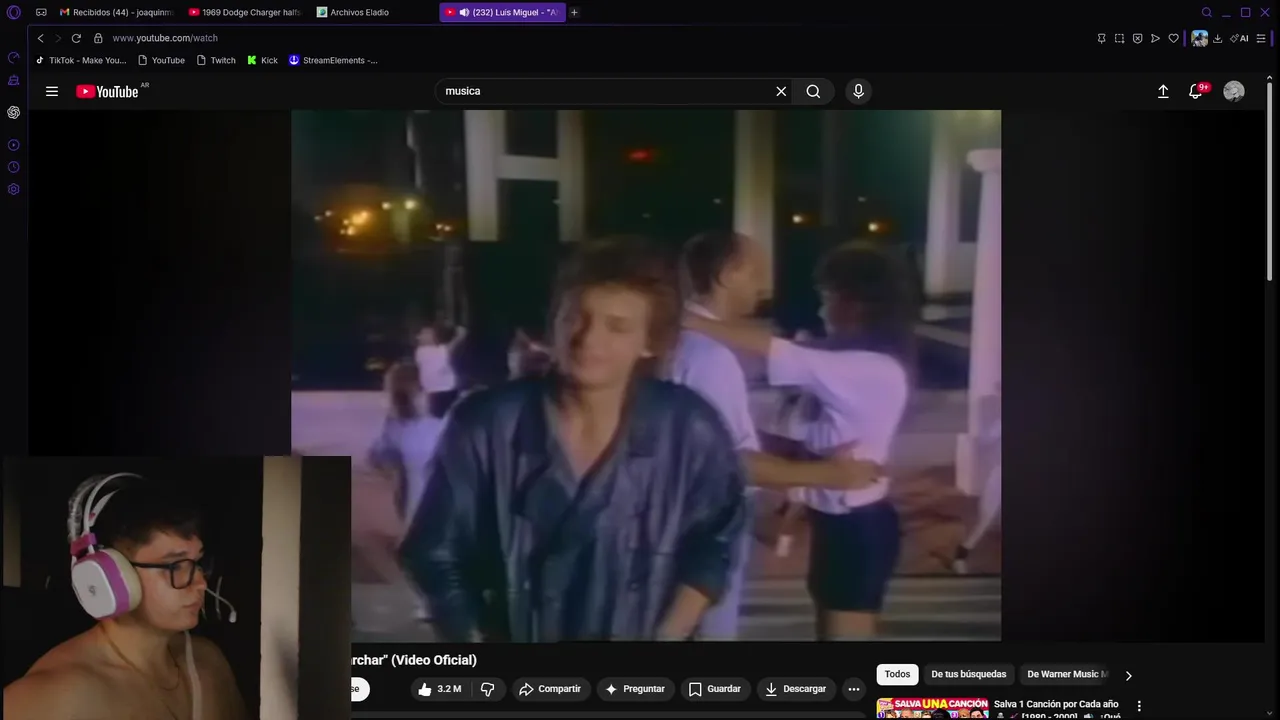Run the search with the magnifier button
Image resolution: width=1280 pixels, height=720 pixels.
click(x=813, y=91)
